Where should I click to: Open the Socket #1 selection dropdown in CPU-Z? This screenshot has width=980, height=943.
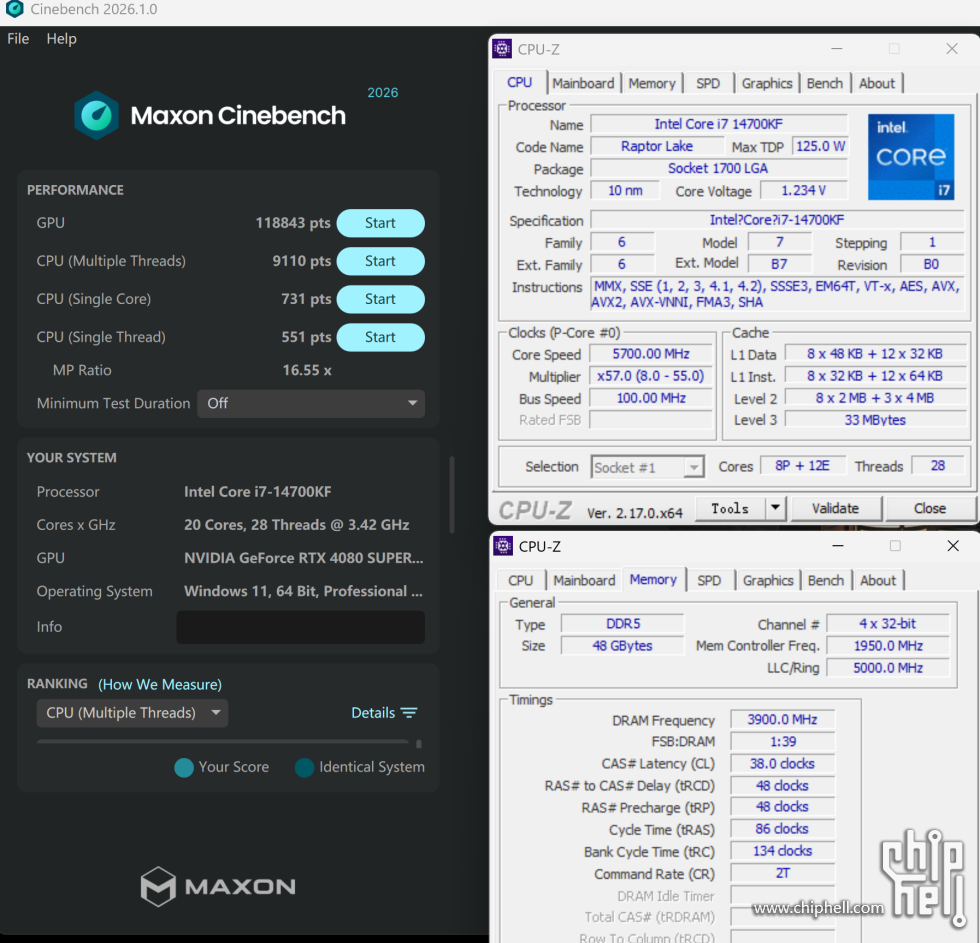(x=693, y=466)
